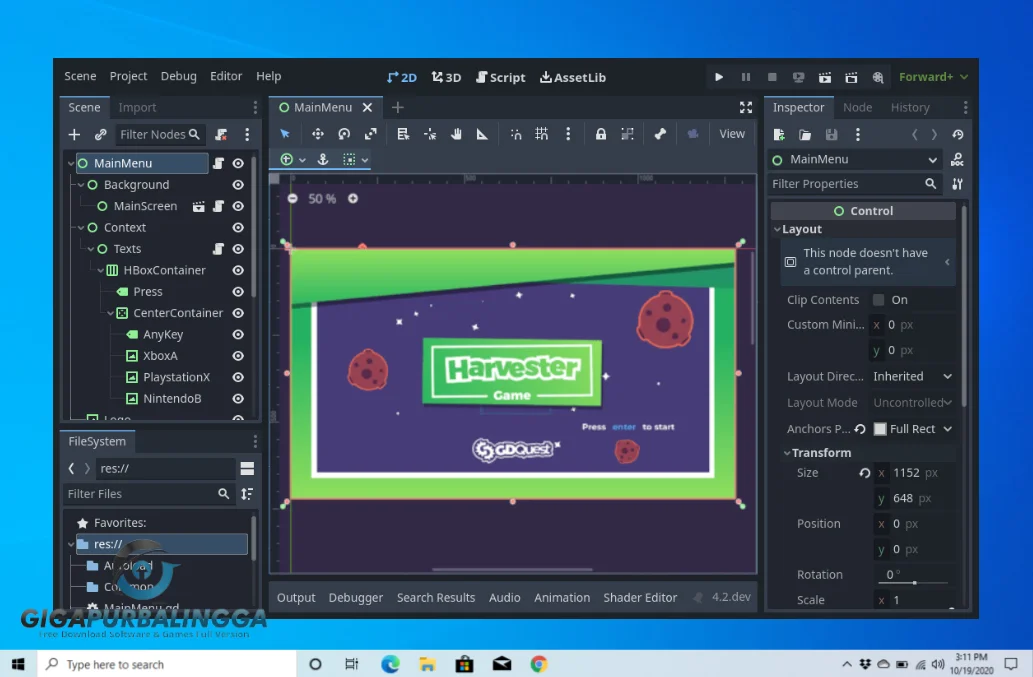The image size is (1033, 677).
Task: Open the Forward+ renderer dropdown
Action: pos(932,76)
